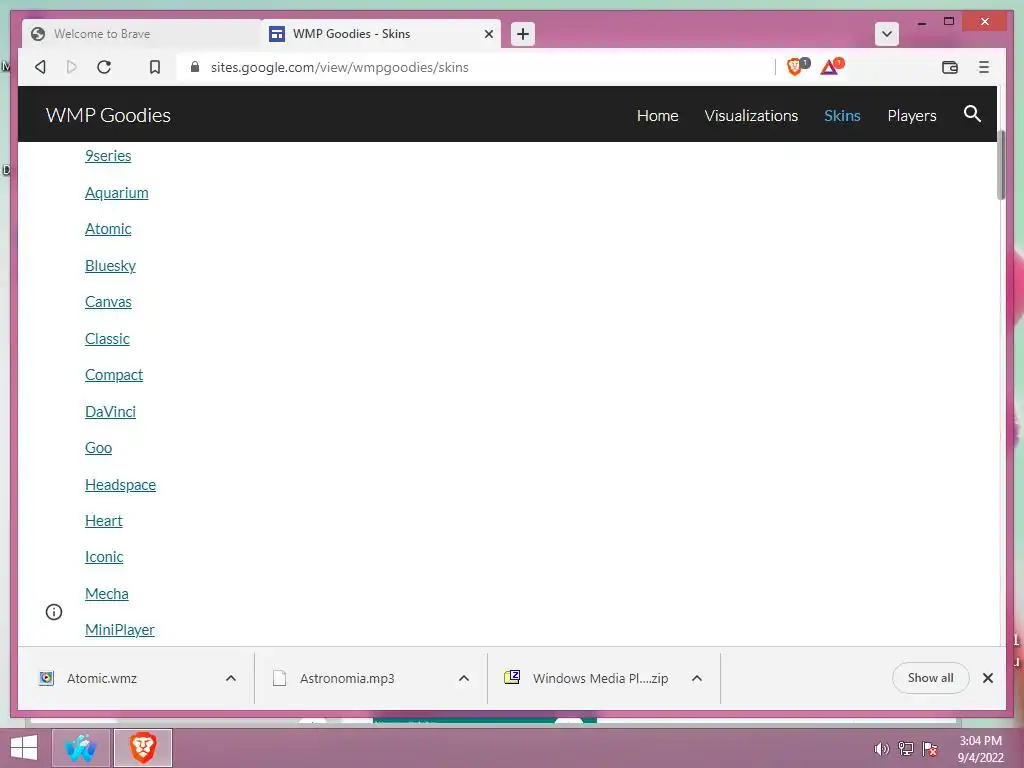Screen dimensions: 1024x768
Task: Go to the Home page in the site menu
Action: (x=658, y=116)
